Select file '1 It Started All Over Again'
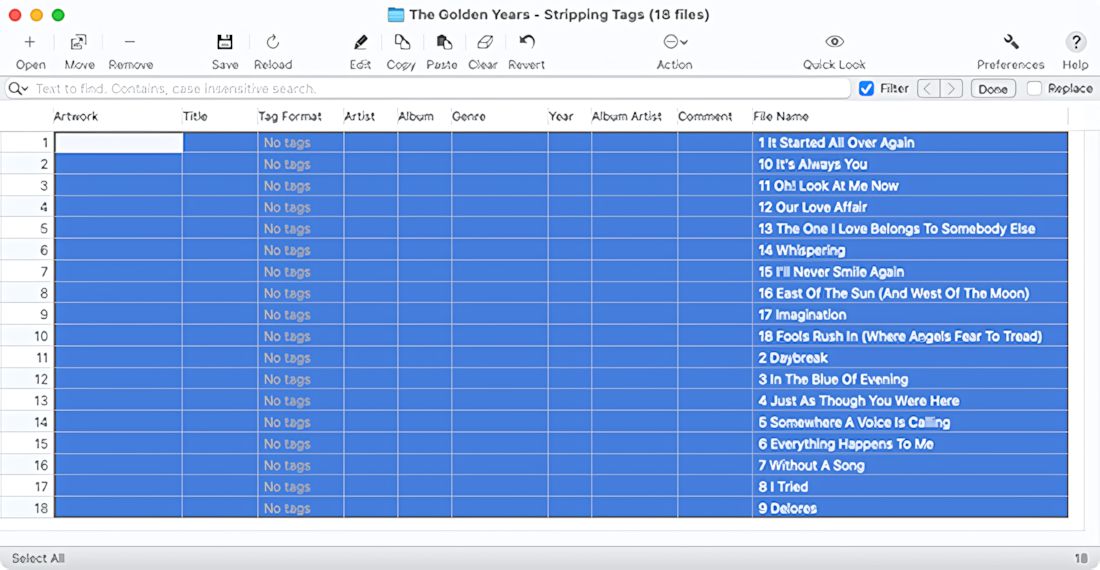Viewport: 1100px width, 570px height. click(x=836, y=143)
